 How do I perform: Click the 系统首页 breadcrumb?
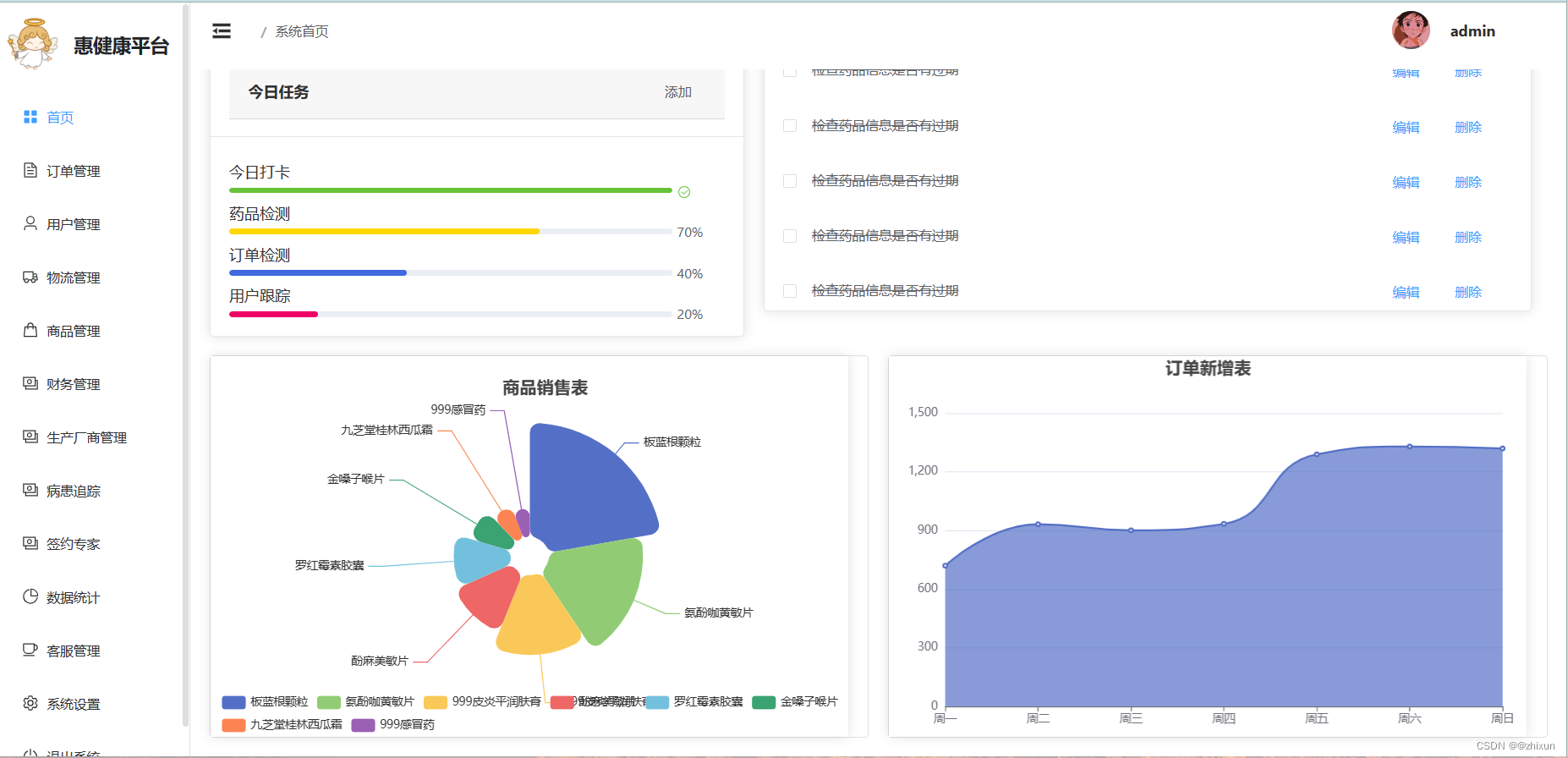point(302,31)
